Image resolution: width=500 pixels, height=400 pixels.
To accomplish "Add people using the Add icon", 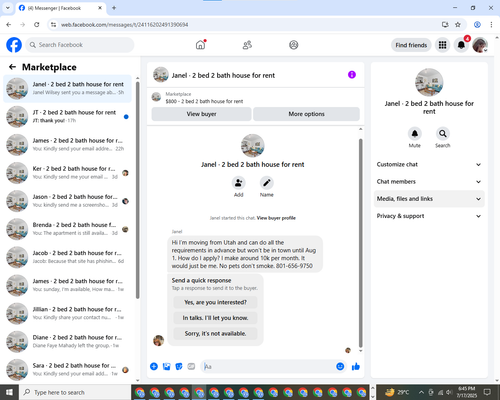I will 238,183.
